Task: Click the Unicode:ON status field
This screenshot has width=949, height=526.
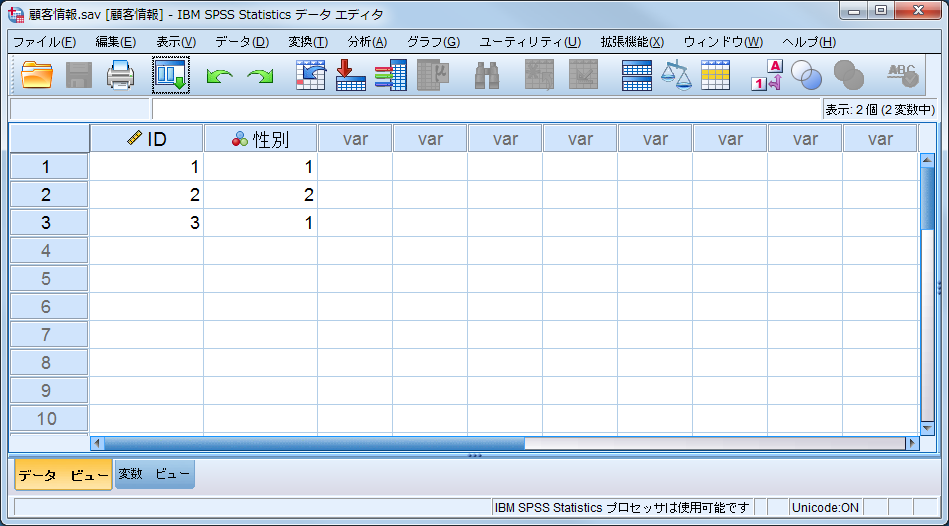Action: (x=825, y=507)
